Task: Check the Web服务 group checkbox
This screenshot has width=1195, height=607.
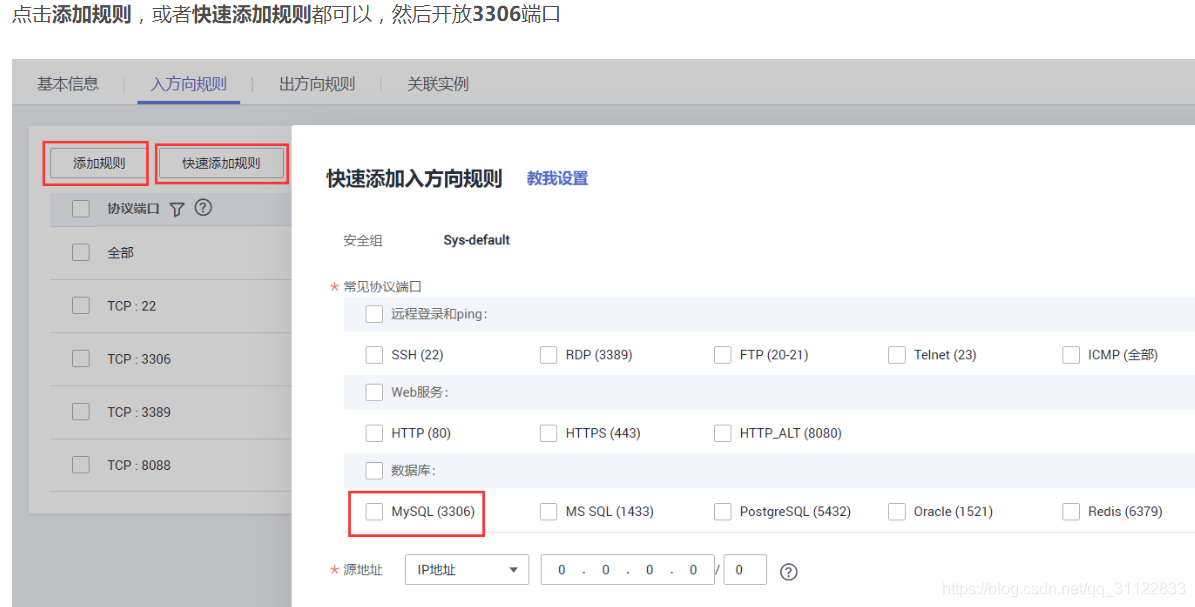Action: (374, 392)
